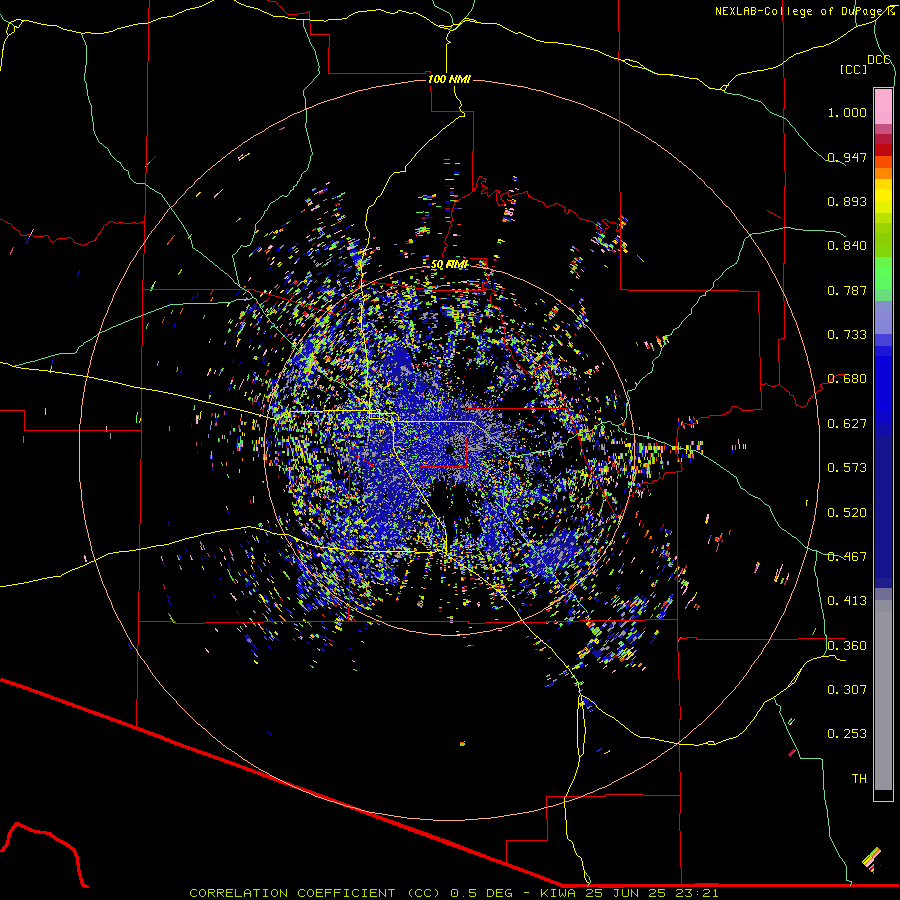This screenshot has width=900, height=900.
Task: Click the 0.467 legend value
Action: (847, 557)
